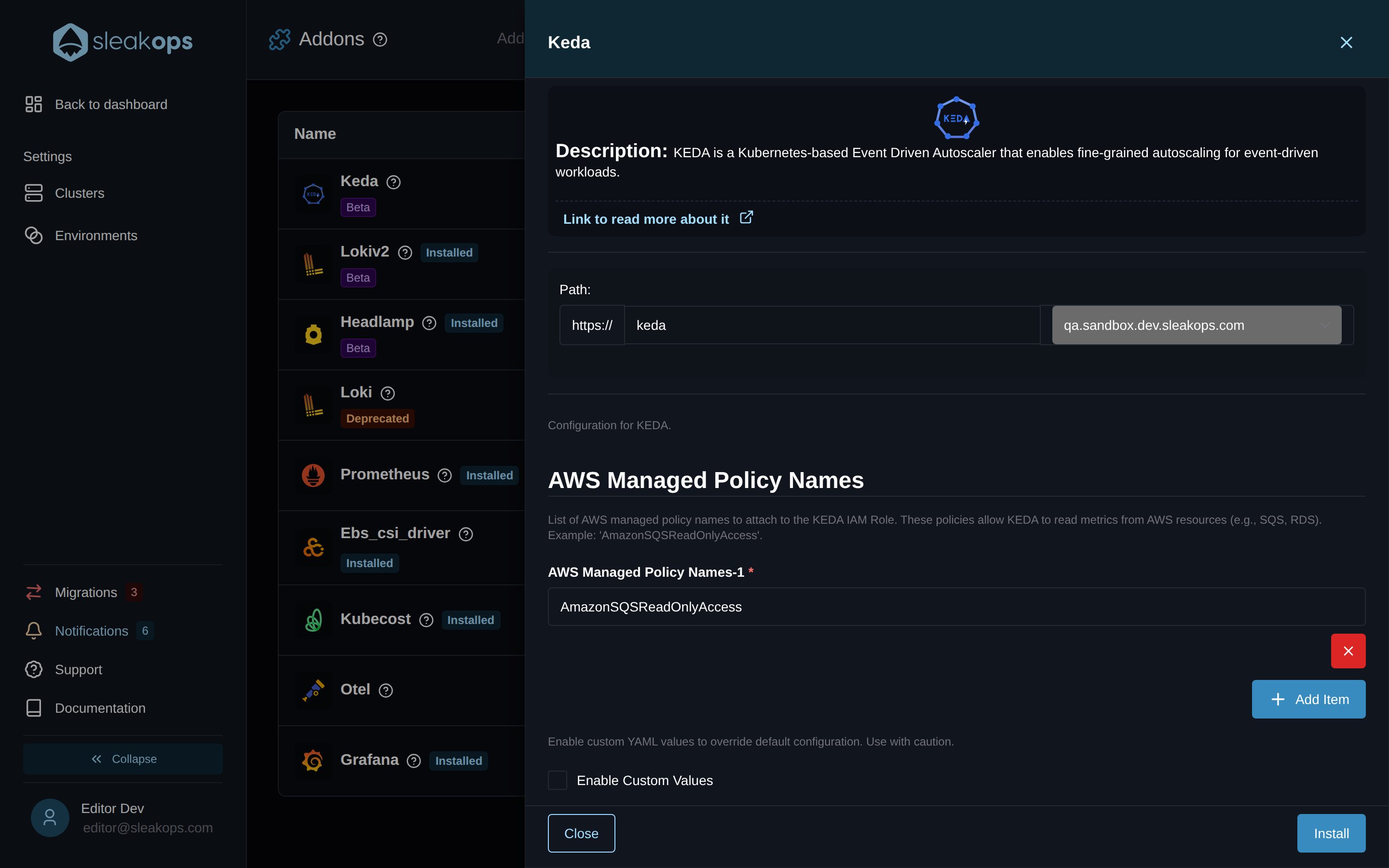Click the Install button

tap(1331, 833)
